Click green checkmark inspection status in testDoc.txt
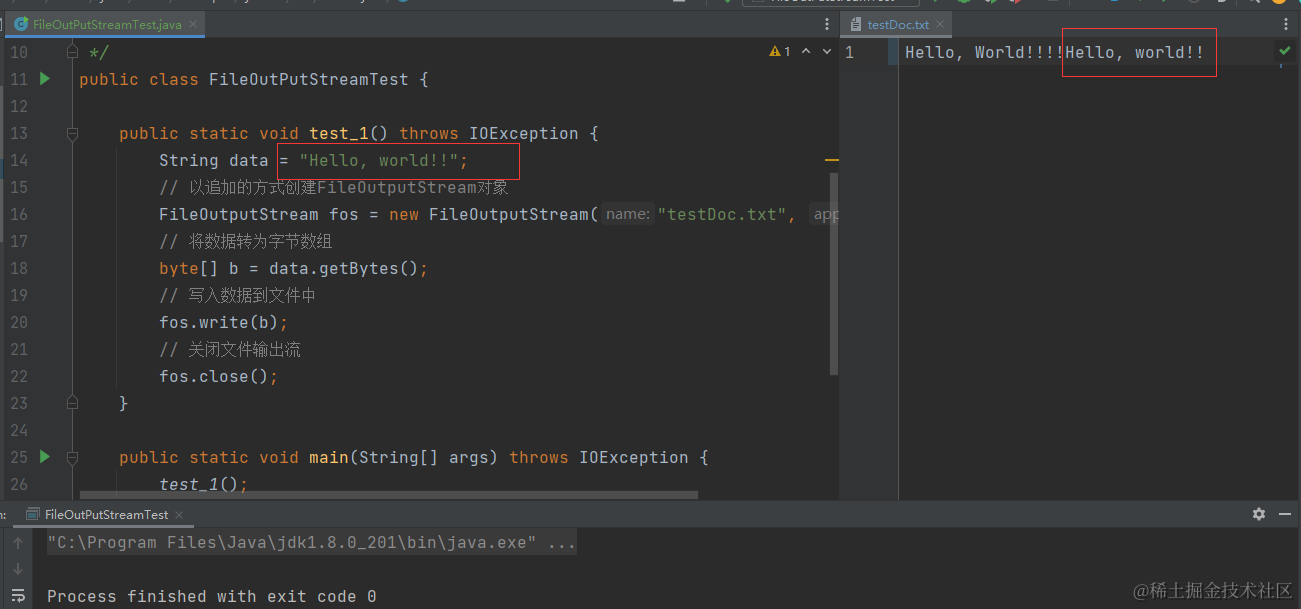 1285,51
